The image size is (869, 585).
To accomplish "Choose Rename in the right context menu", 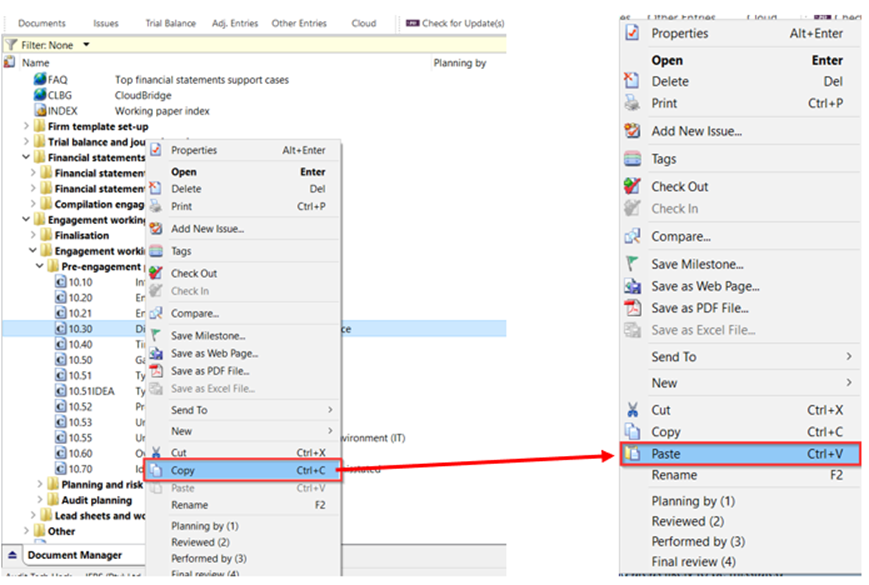I will click(x=674, y=476).
